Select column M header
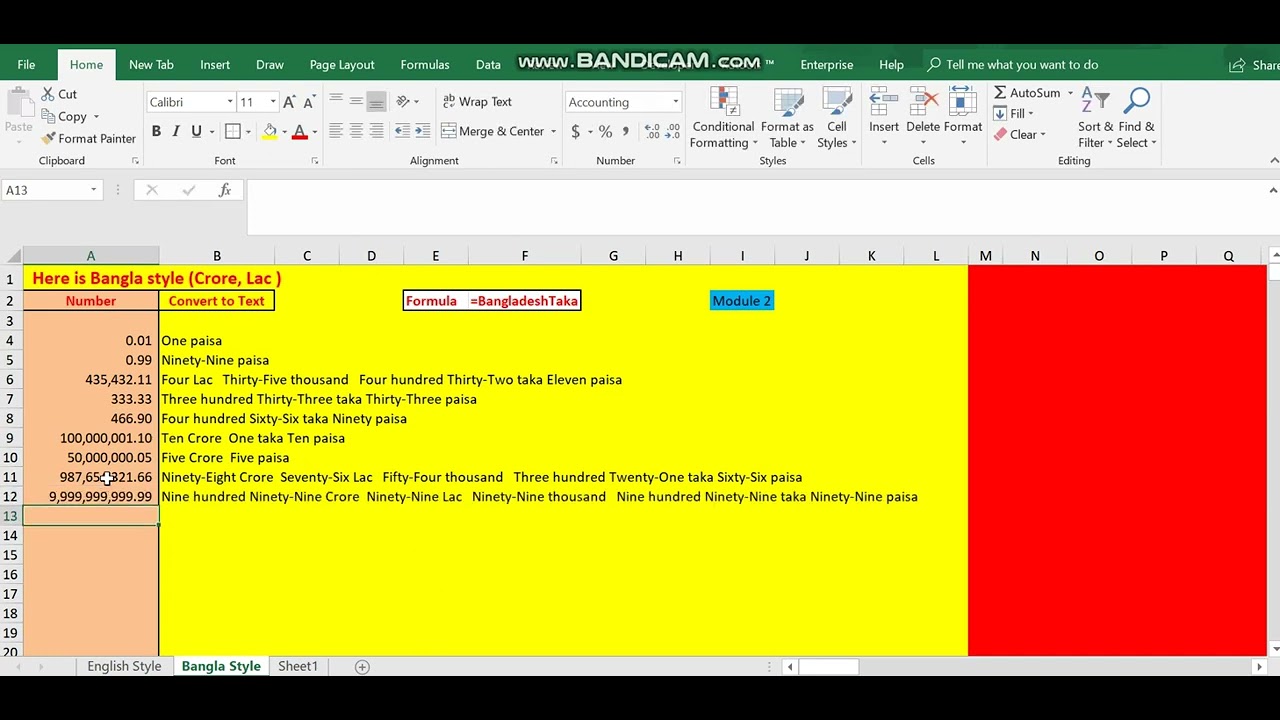The height and width of the screenshot is (720, 1280). tap(985, 256)
